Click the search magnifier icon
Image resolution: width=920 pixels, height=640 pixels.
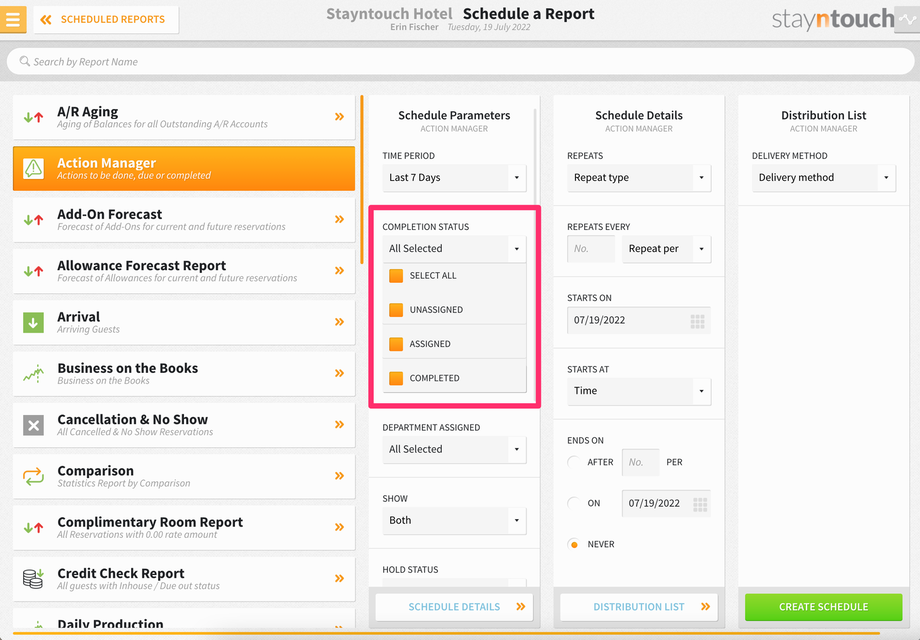25,61
